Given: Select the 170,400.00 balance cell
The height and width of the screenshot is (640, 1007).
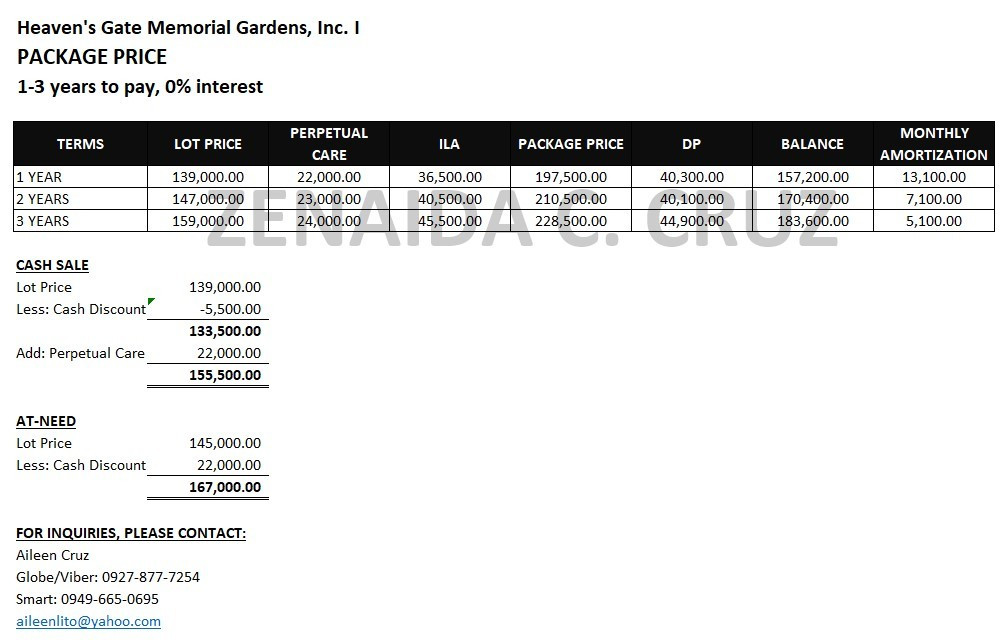Looking at the screenshot, I should coord(812,199).
